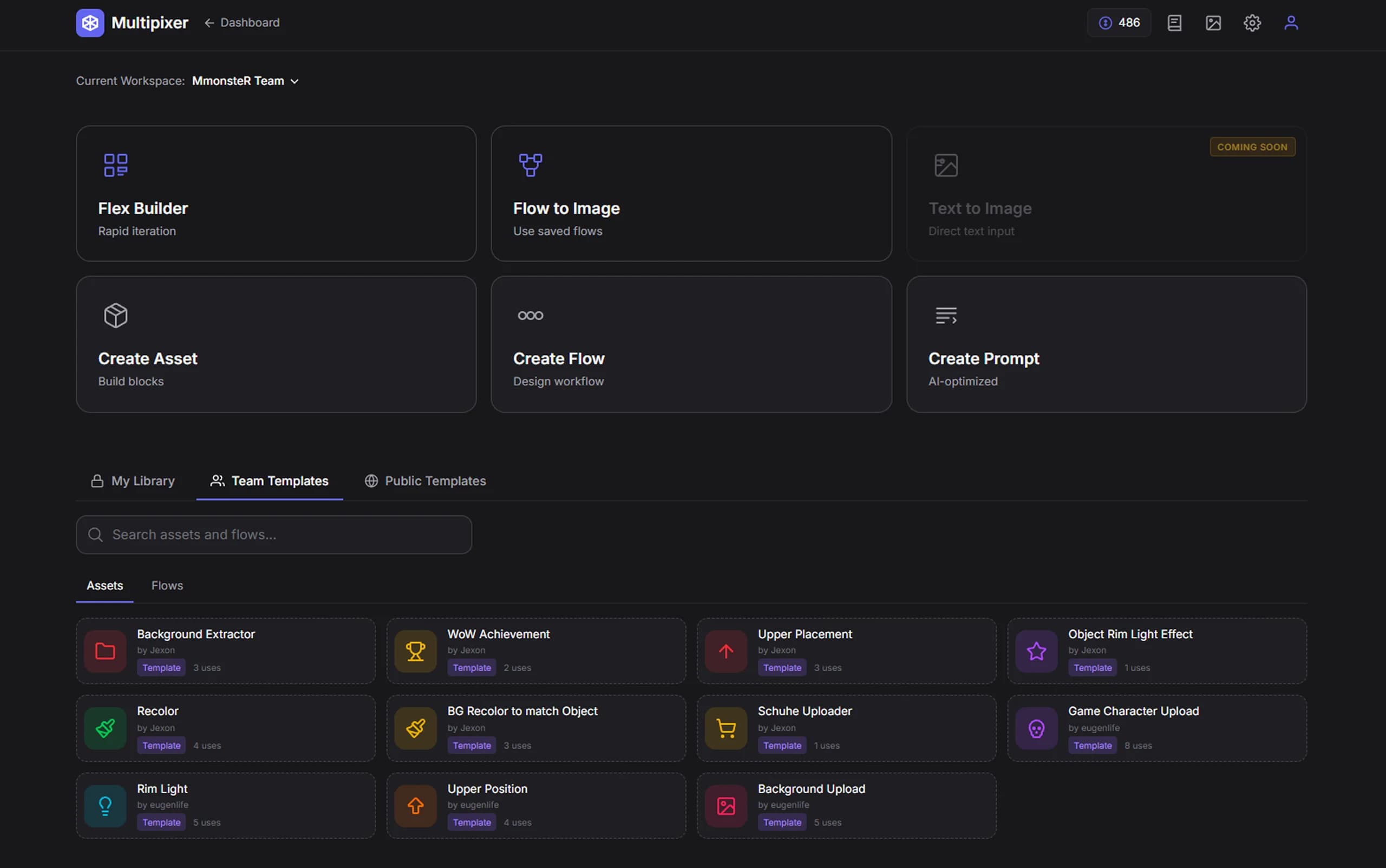Open the image gallery header icon
Viewport: 1386px width, 868px height.
[x=1213, y=23]
